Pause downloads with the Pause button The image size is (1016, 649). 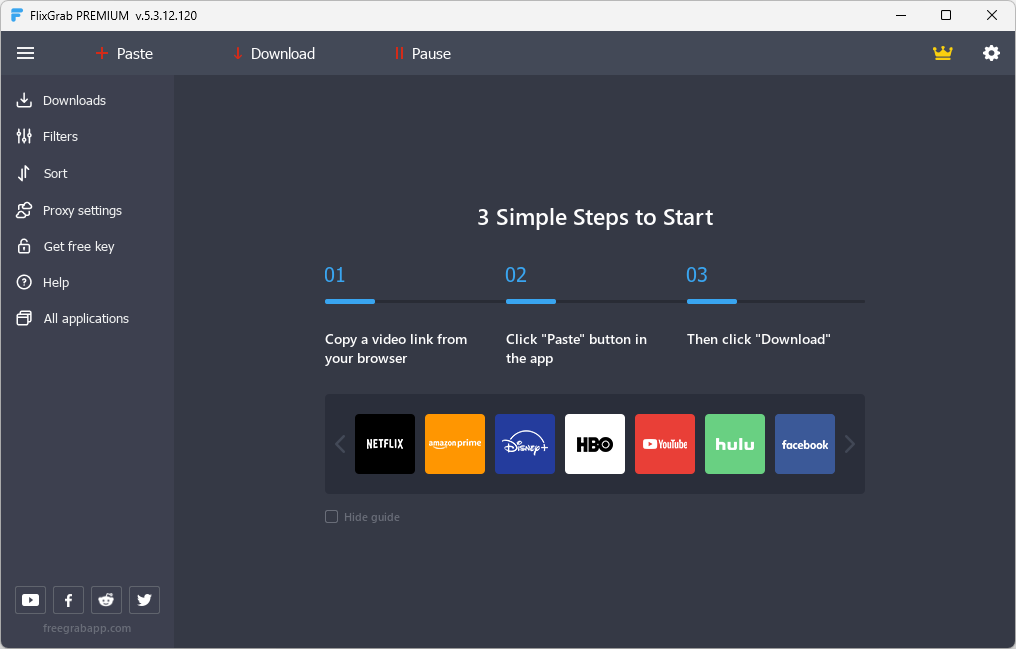click(422, 54)
